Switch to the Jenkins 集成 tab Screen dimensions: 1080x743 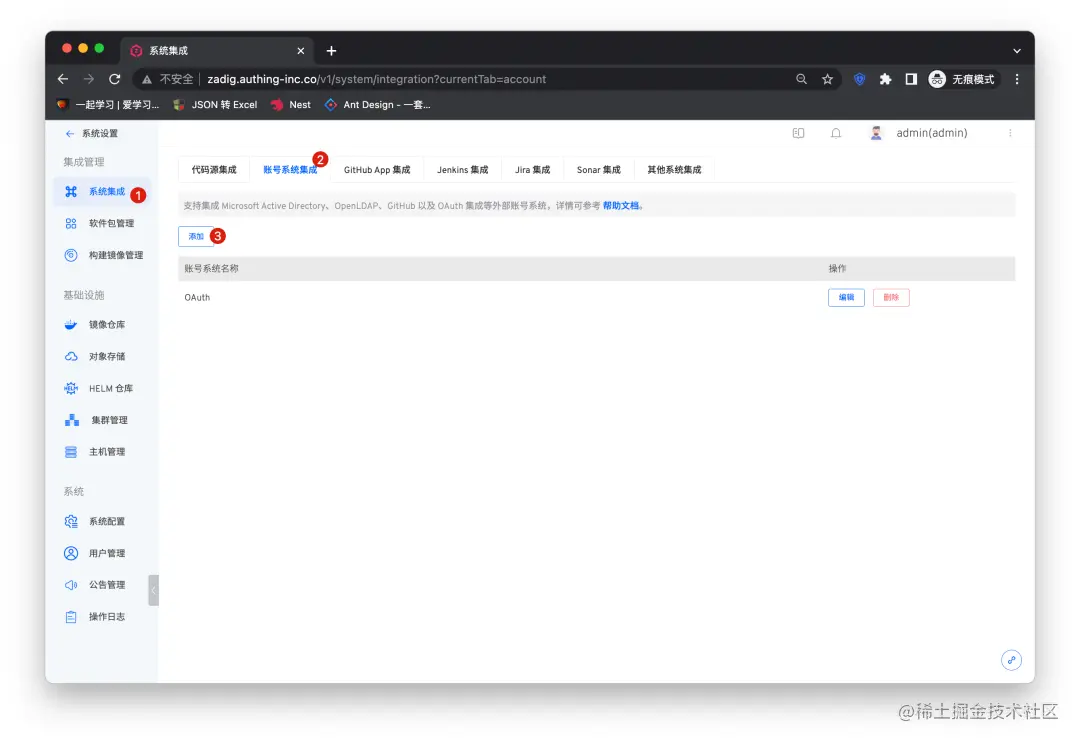(x=463, y=169)
